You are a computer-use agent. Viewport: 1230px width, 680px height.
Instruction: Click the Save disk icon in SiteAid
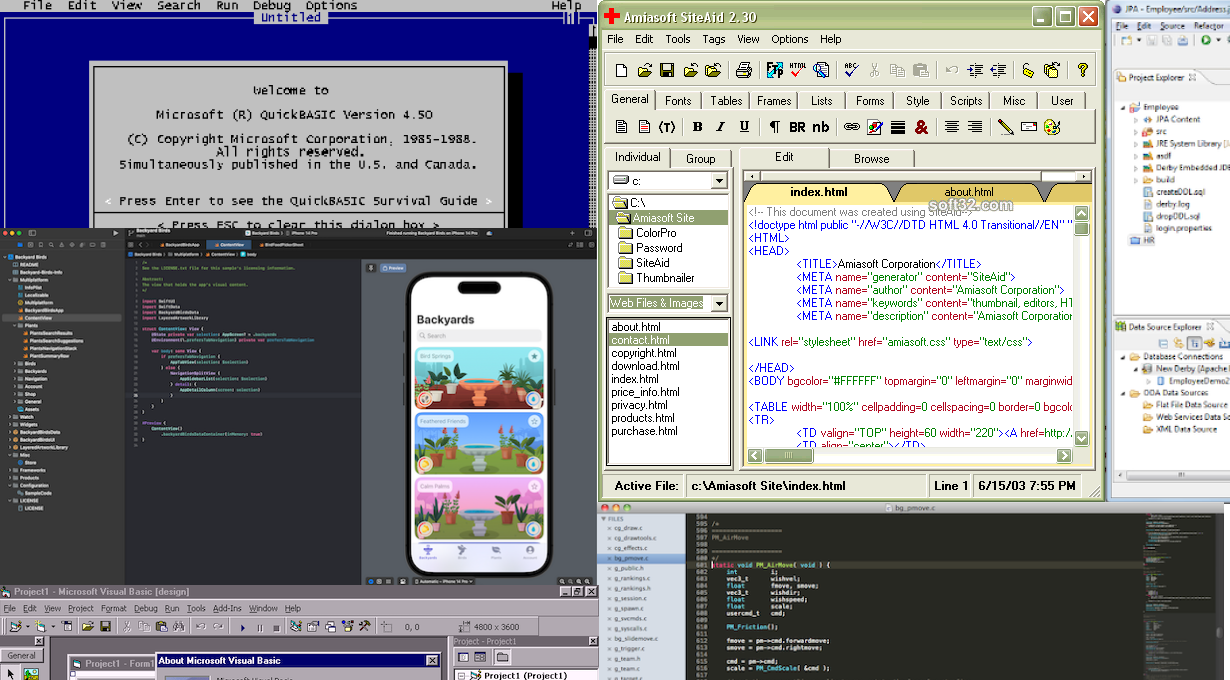pyautogui.click(x=666, y=70)
